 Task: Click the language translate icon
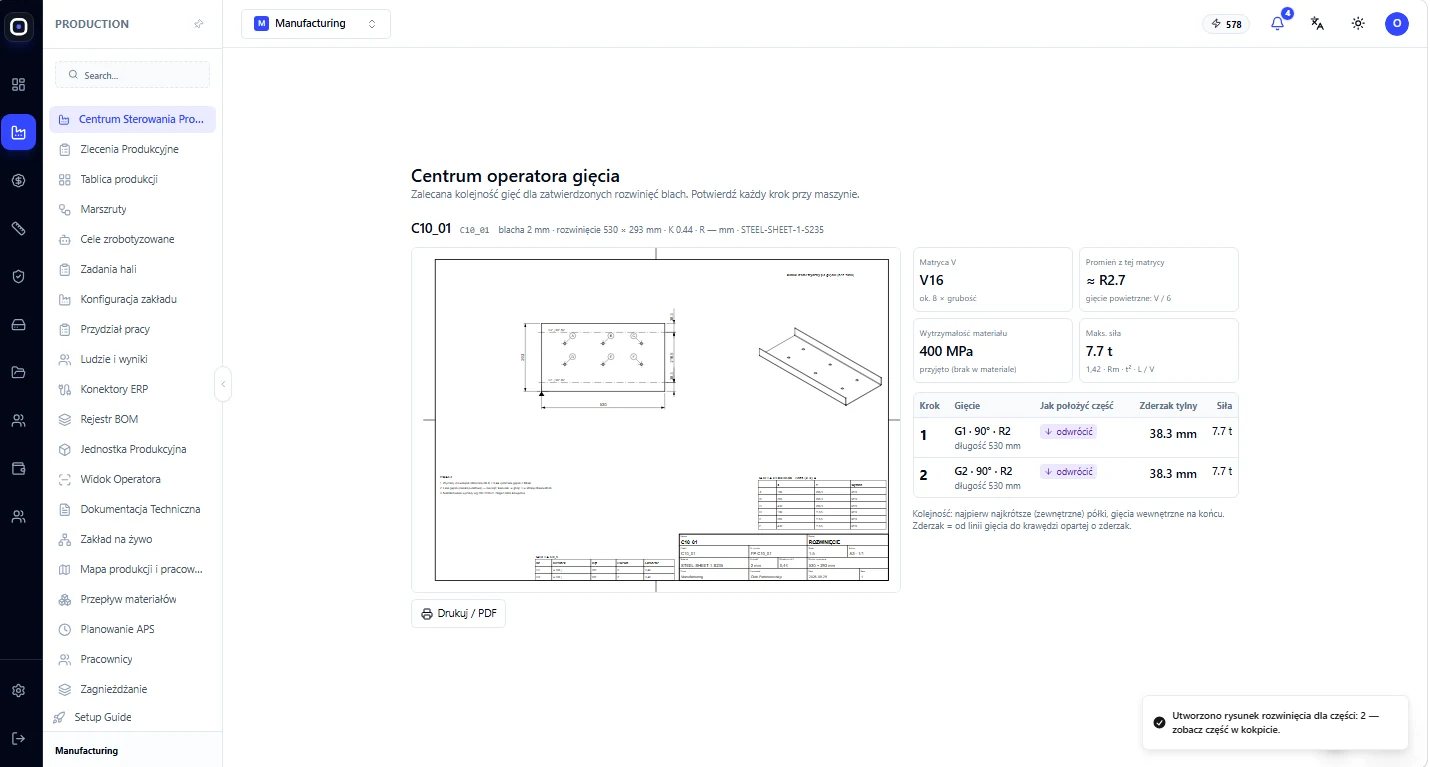(x=1318, y=24)
